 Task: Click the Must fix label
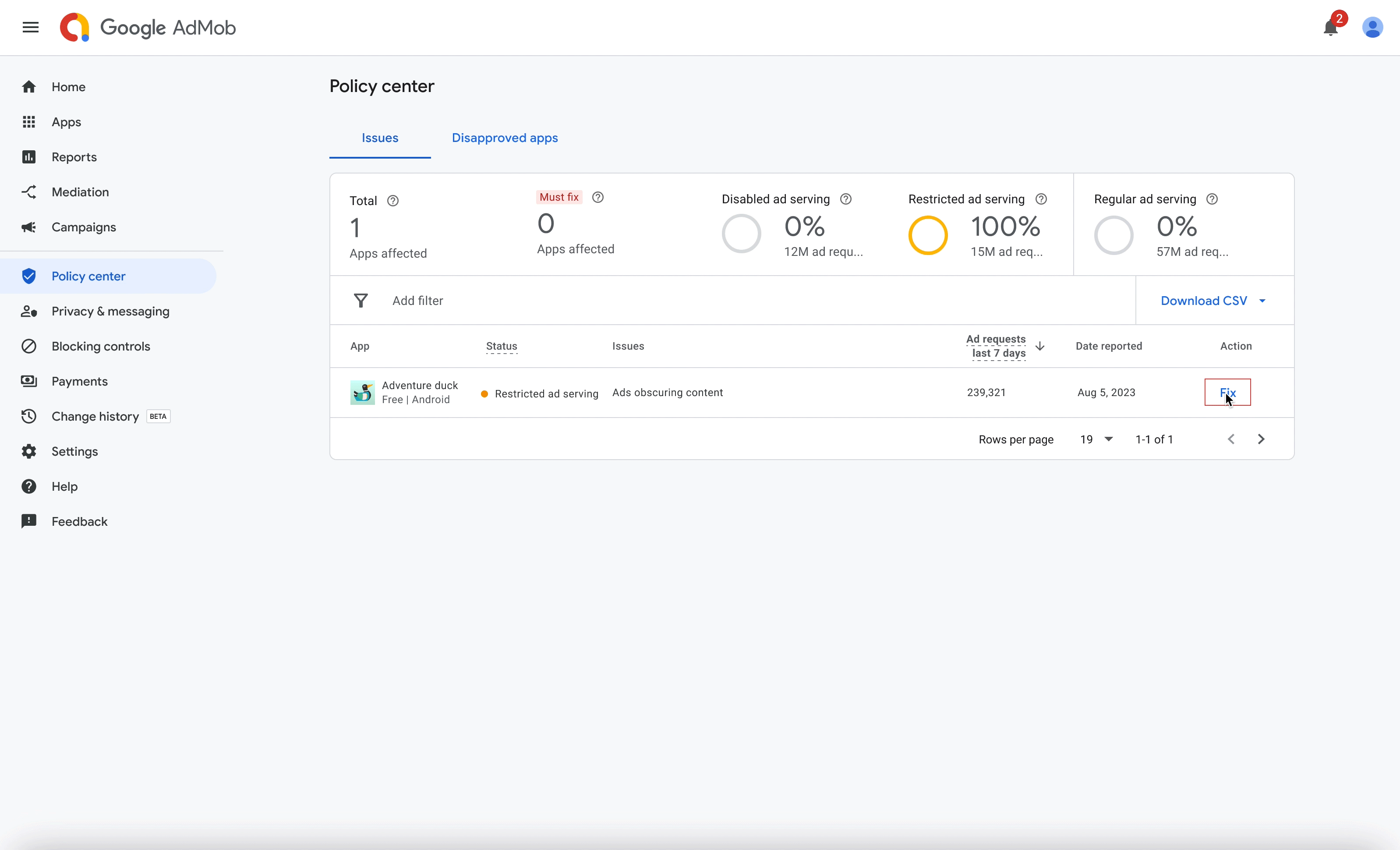click(x=559, y=197)
